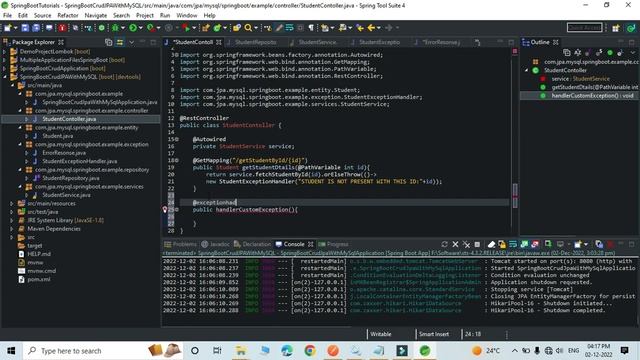Open dropdown arrow beside Debug icon
The image size is (640, 360).
click(x=122, y=28)
